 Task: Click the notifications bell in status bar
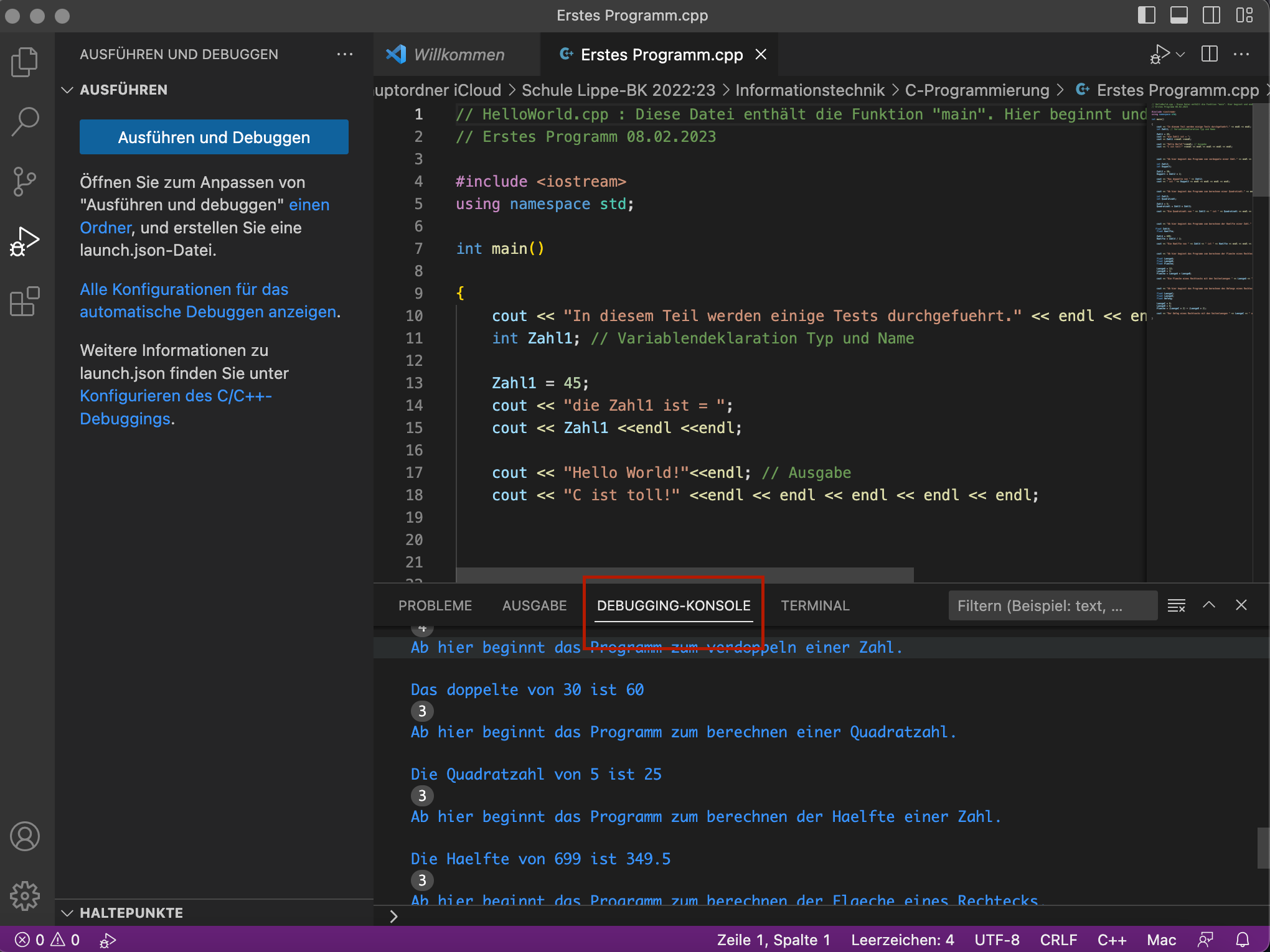(x=1243, y=939)
